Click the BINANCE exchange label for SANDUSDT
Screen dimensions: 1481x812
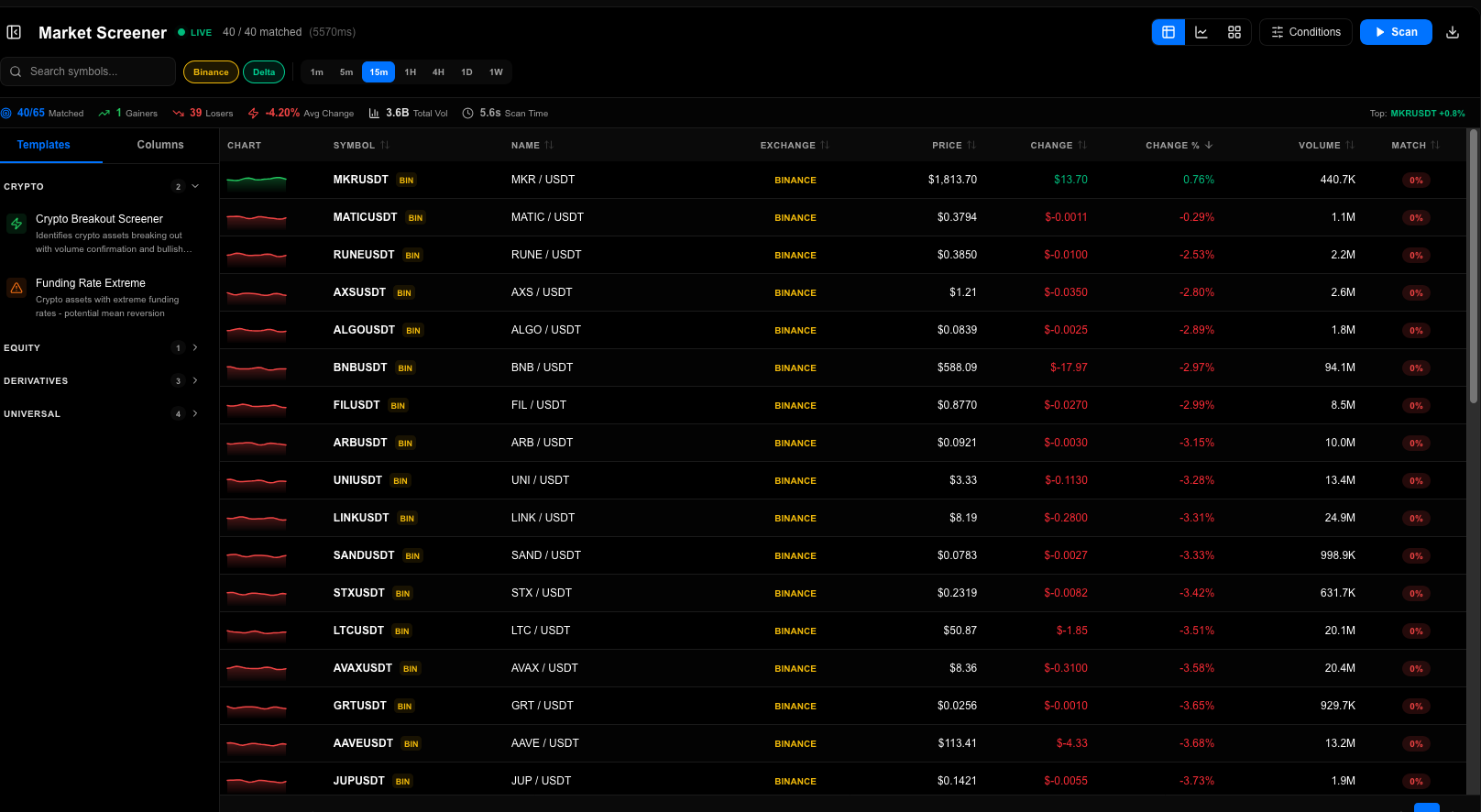[795, 556]
